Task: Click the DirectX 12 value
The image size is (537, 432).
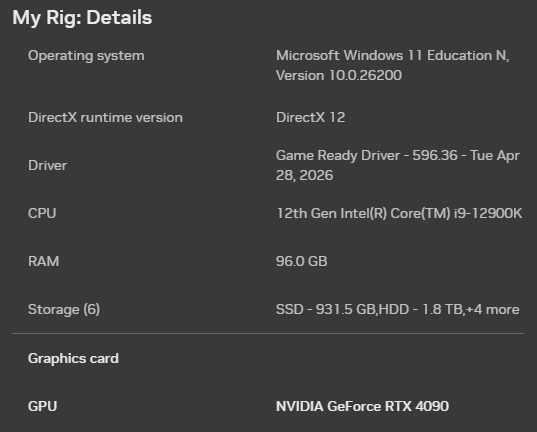Action: (310, 118)
